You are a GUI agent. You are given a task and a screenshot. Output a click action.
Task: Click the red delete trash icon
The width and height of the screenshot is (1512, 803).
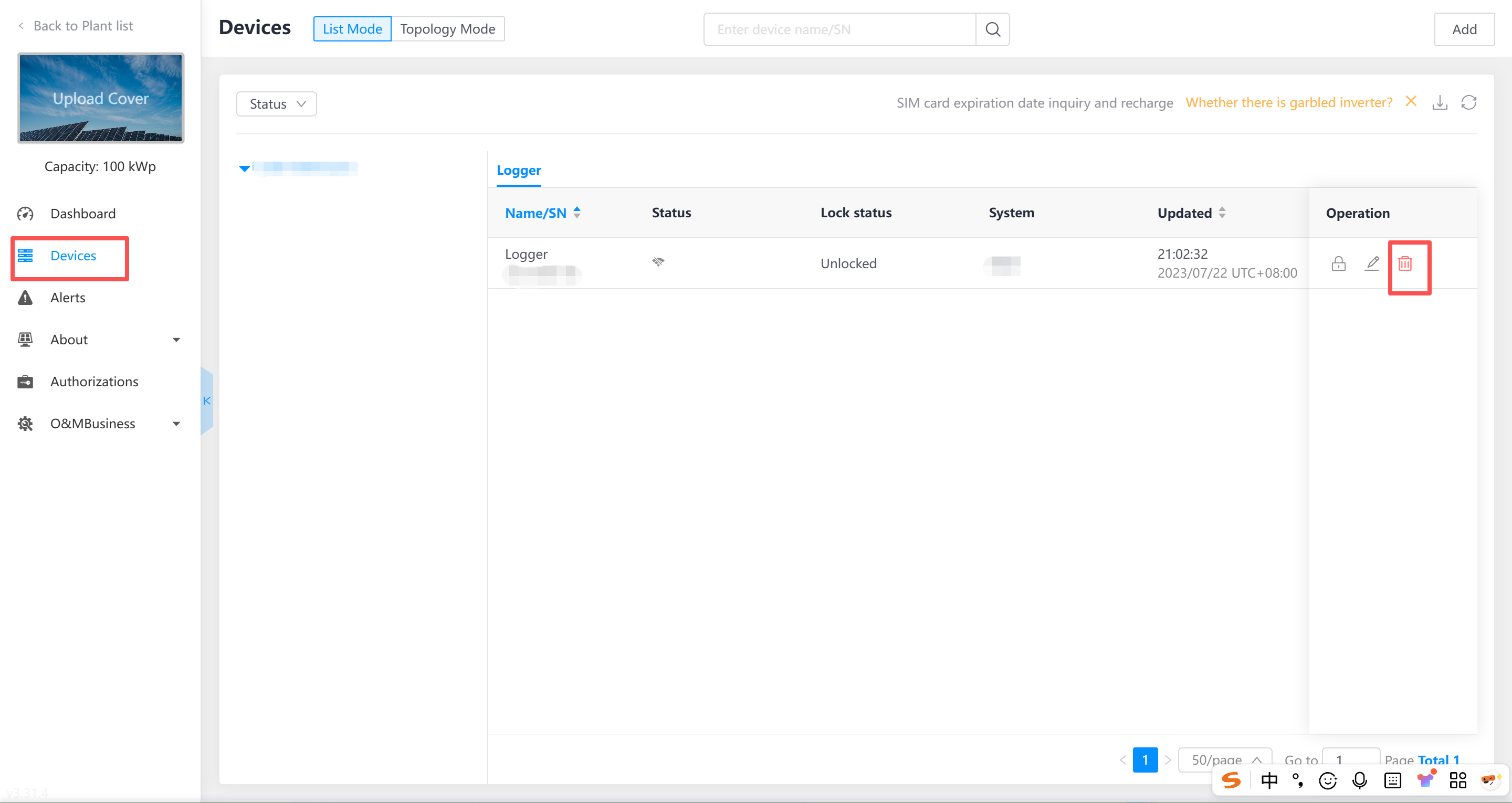tap(1404, 263)
